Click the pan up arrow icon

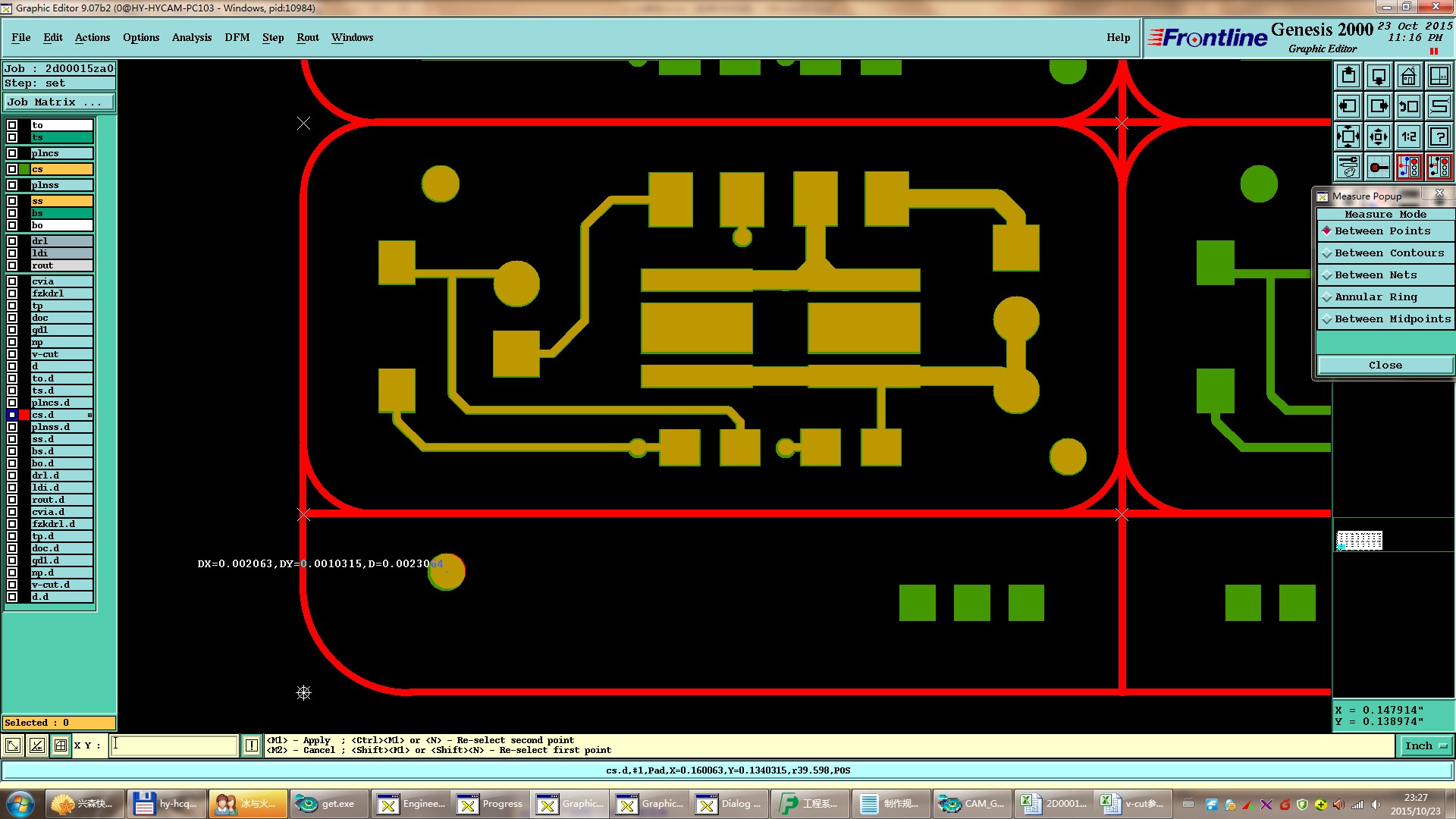click(1348, 76)
